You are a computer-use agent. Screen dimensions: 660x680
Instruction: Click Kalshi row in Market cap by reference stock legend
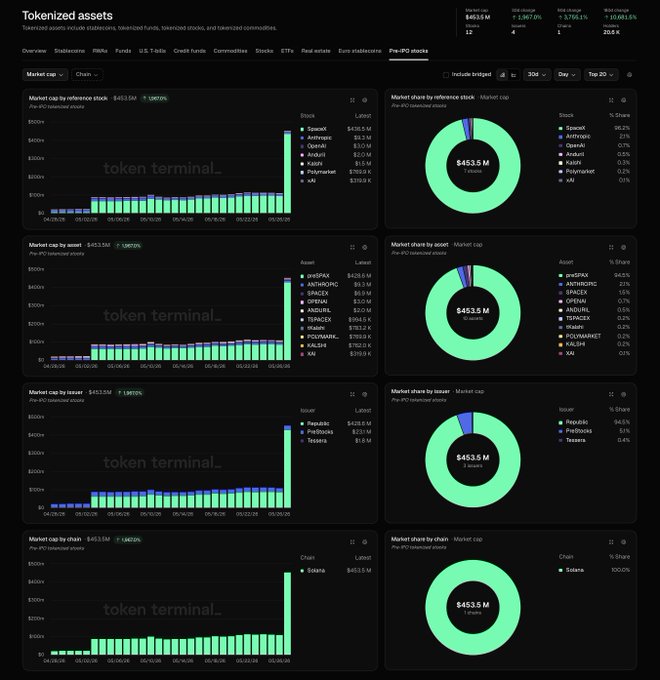tap(336, 163)
